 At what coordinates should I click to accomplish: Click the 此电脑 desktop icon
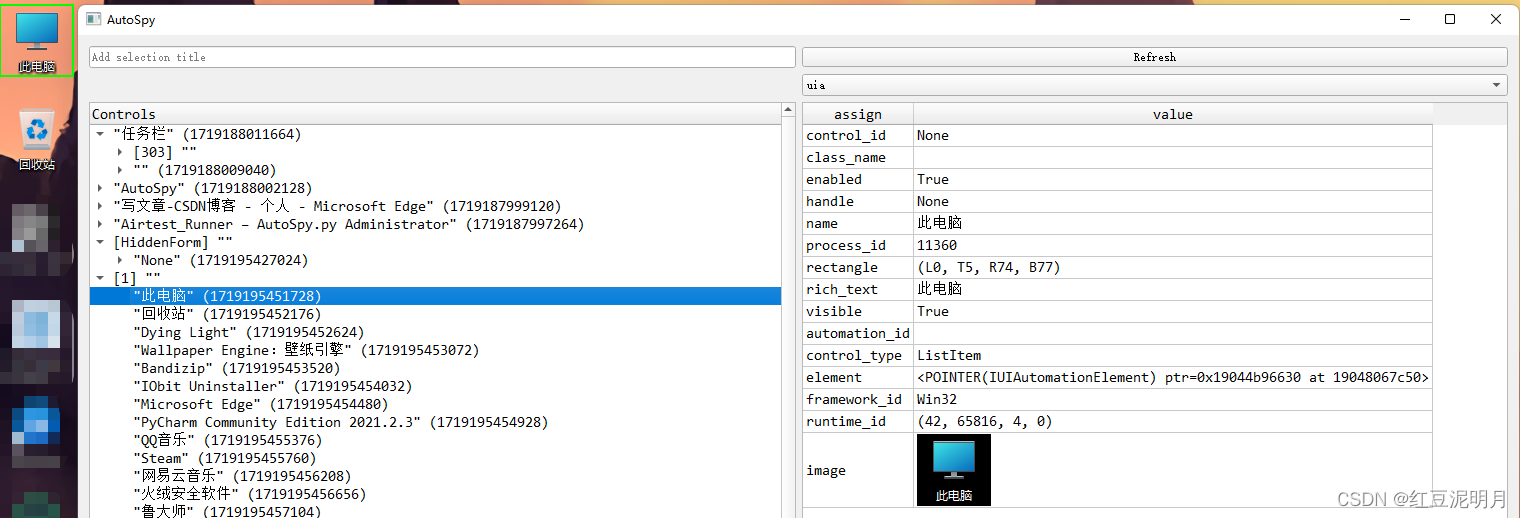(37, 40)
